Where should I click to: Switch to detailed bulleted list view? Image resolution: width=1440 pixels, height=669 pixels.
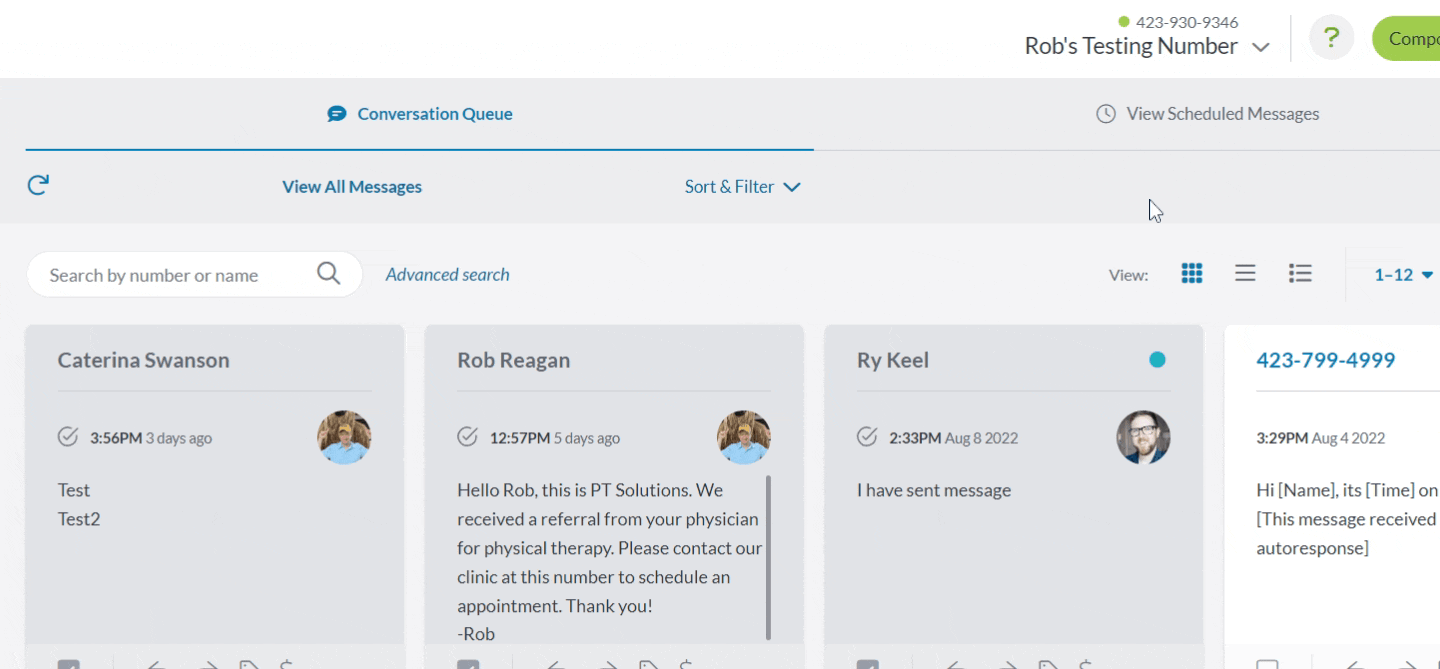pos(1300,274)
